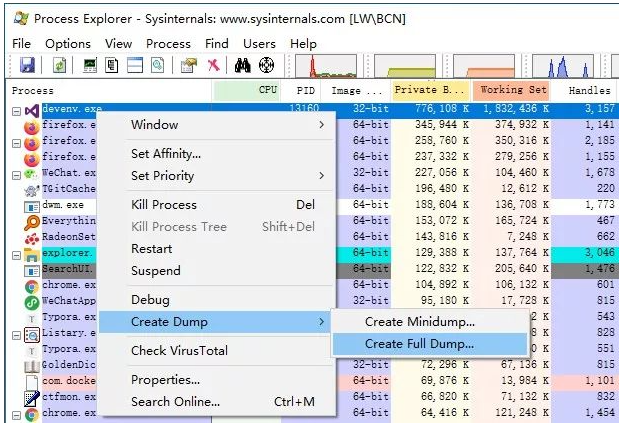Image resolution: width=623 pixels, height=426 pixels.
Task: Choose Restart in context menu
Action: [x=217, y=249]
